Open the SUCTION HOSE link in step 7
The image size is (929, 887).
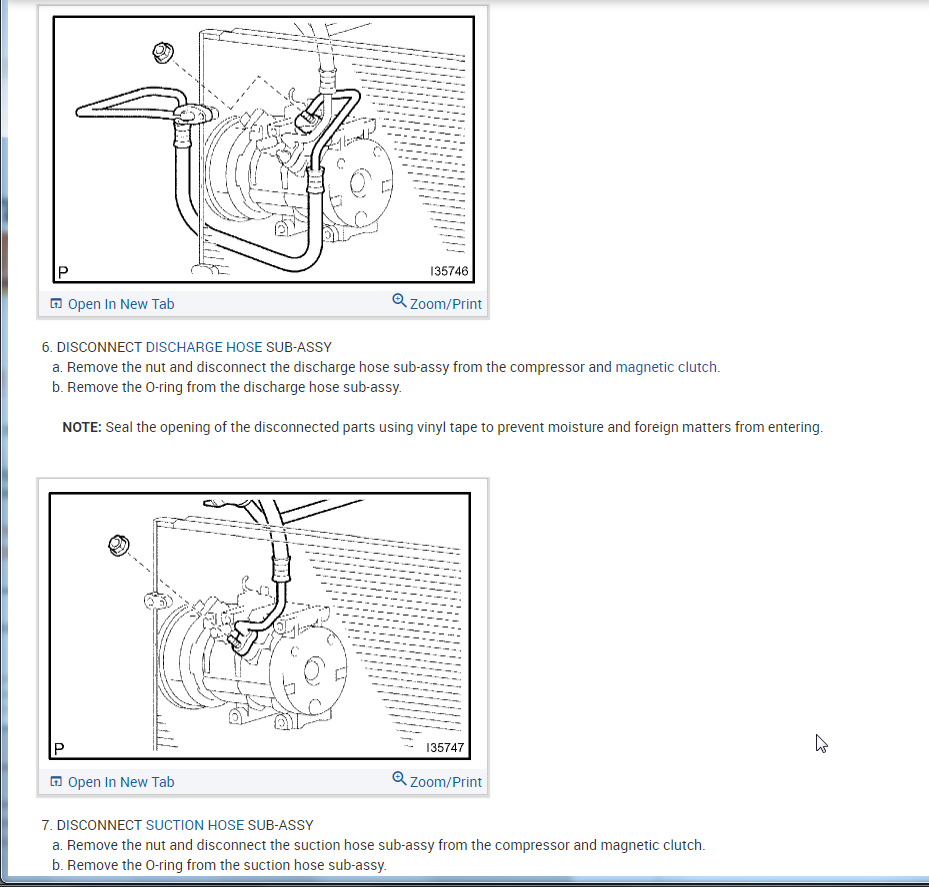[195, 825]
